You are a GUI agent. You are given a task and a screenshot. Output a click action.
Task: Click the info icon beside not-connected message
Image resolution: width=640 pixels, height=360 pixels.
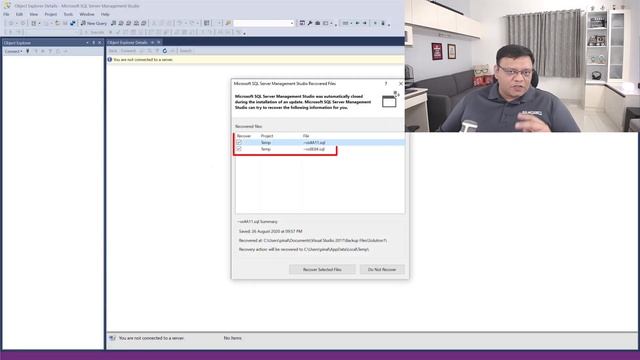(109, 60)
